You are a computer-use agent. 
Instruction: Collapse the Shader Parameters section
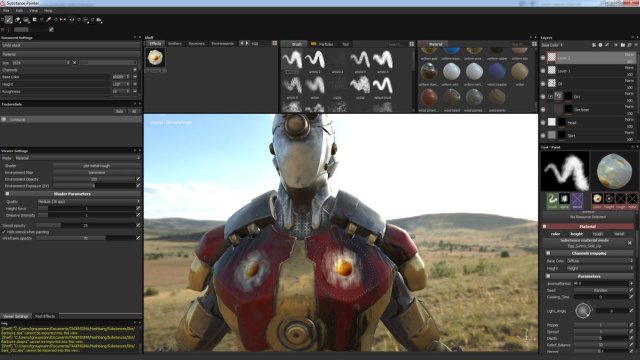[7, 194]
